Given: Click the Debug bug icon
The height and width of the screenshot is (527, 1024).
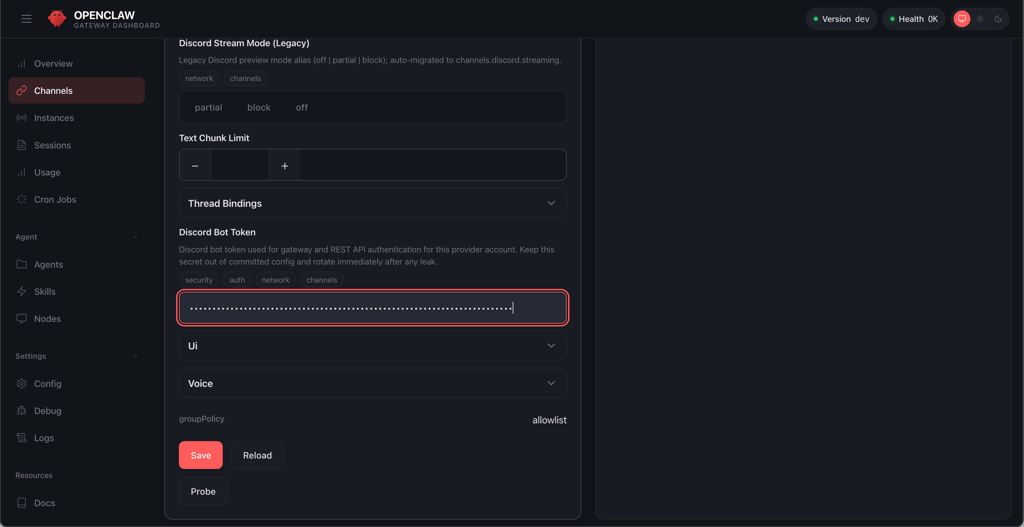Looking at the screenshot, I should pyautogui.click(x=22, y=411).
